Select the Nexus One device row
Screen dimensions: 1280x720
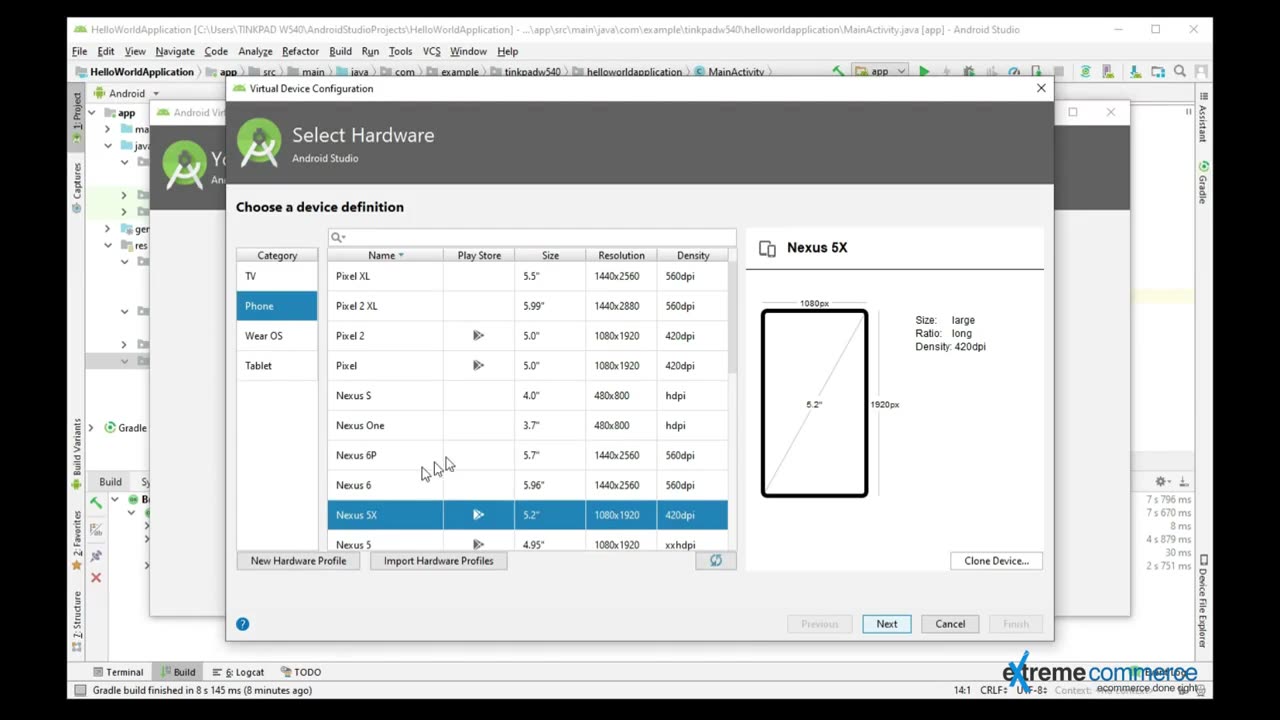(x=528, y=426)
